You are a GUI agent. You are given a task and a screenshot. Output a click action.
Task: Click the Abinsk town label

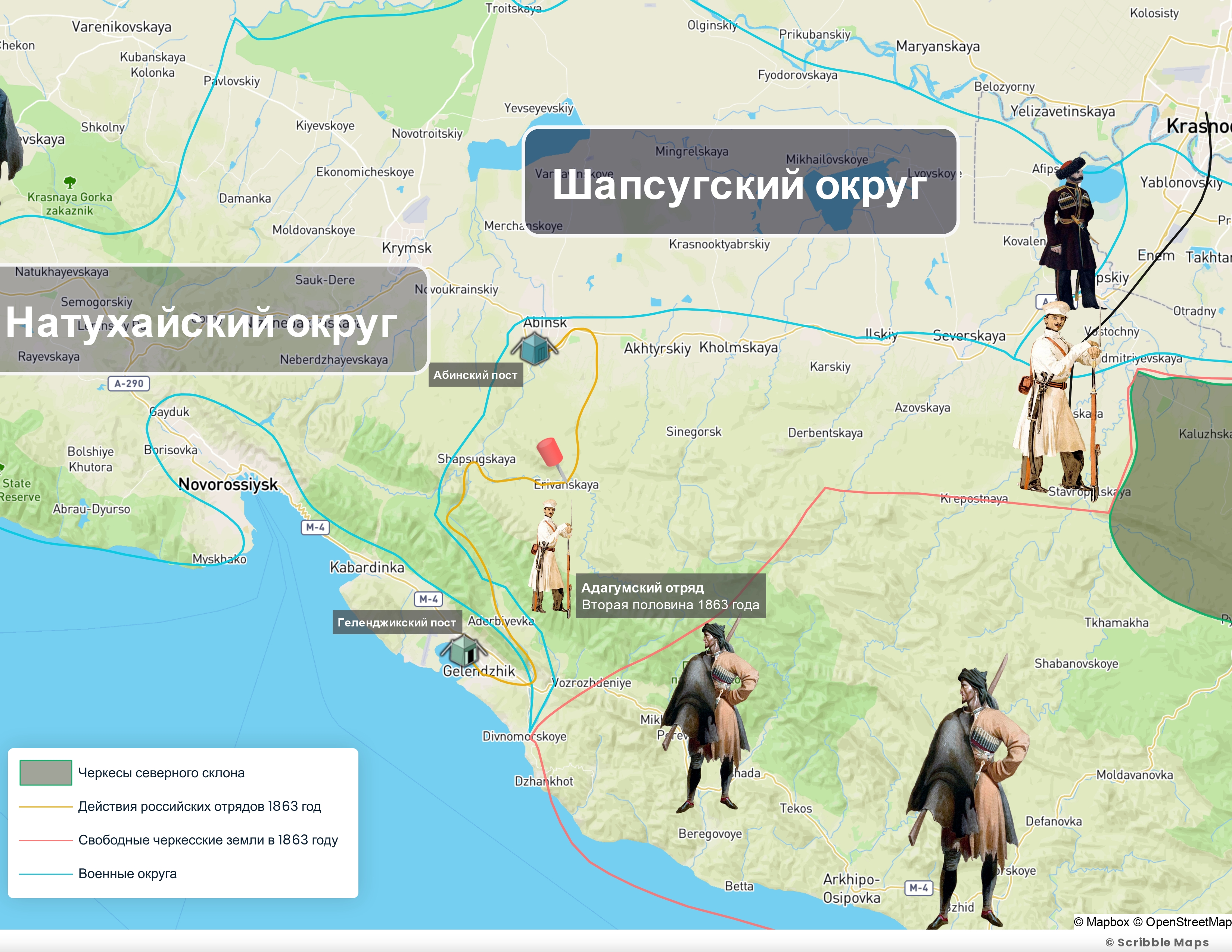click(x=545, y=323)
